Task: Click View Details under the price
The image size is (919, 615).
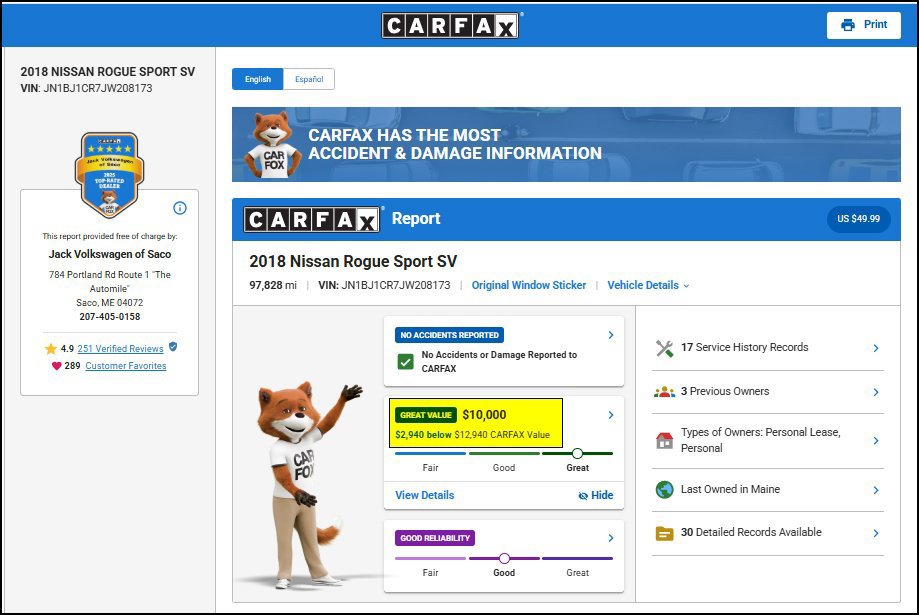Action: click(x=424, y=495)
